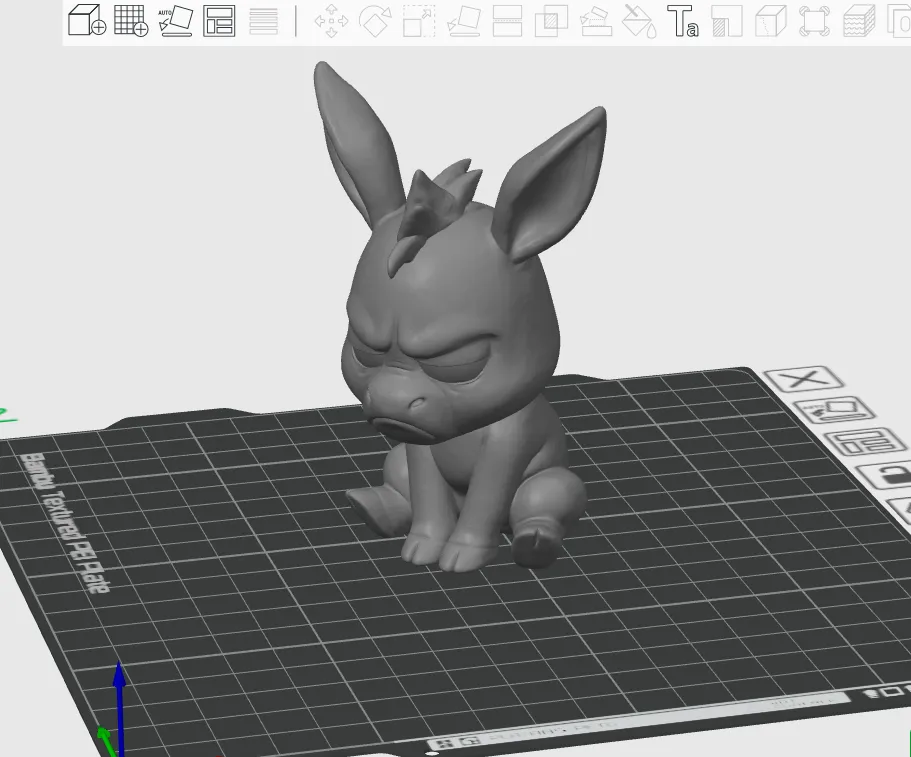The image size is (911, 757).
Task: Toggle the plate lock icon
Action: point(887,475)
